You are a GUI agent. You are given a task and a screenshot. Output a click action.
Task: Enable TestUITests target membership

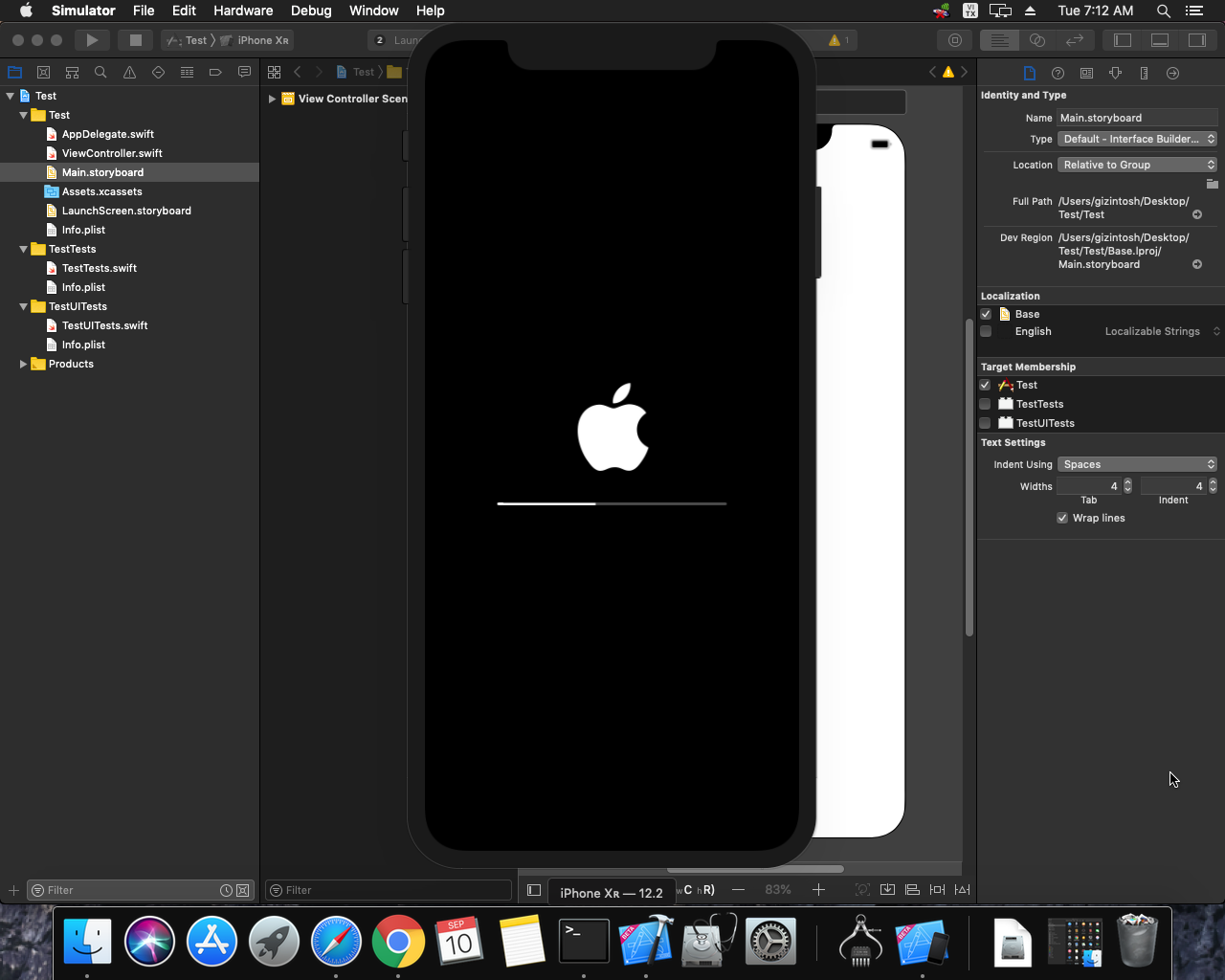tap(985, 423)
